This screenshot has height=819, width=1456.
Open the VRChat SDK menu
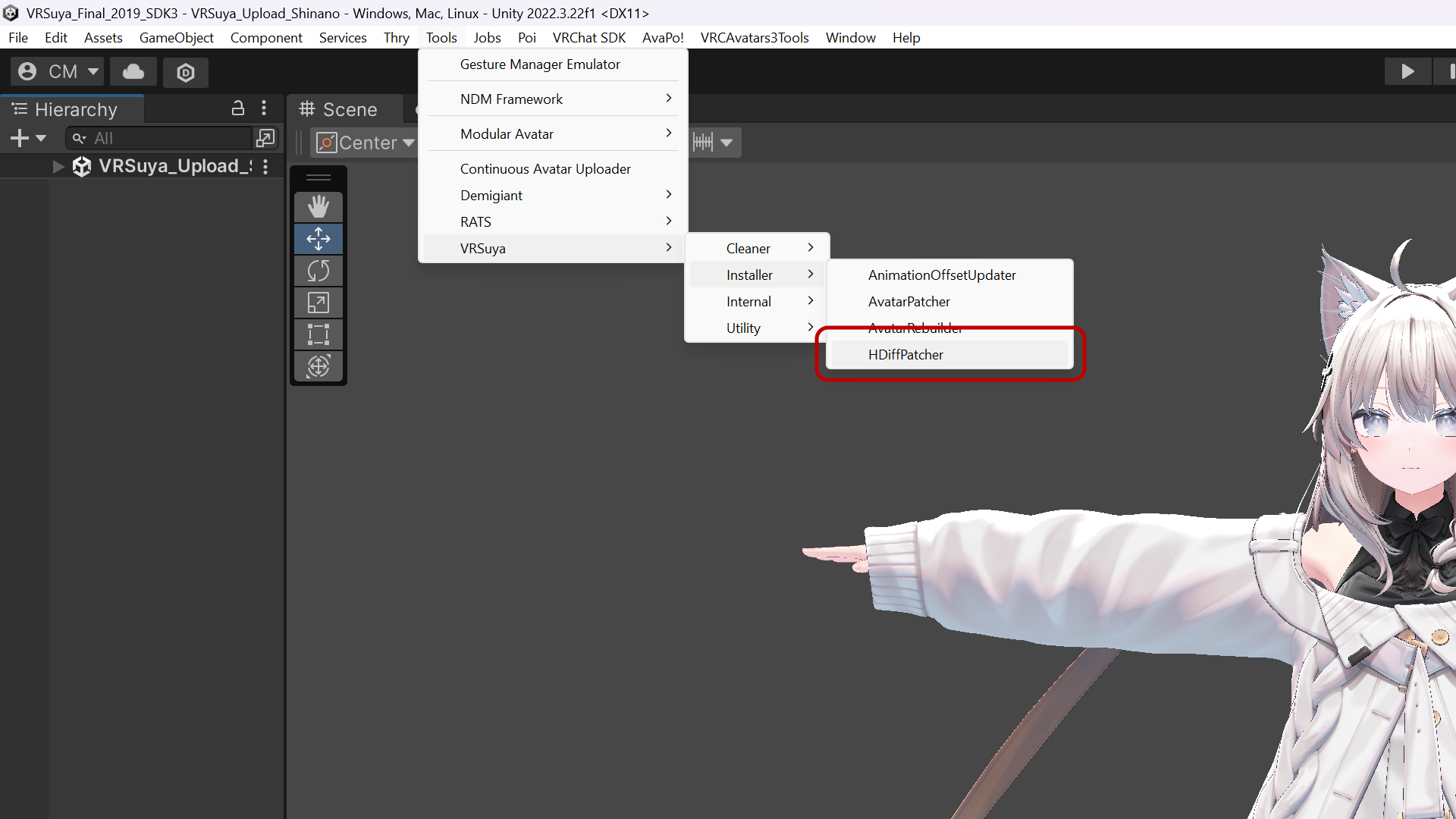(x=589, y=38)
